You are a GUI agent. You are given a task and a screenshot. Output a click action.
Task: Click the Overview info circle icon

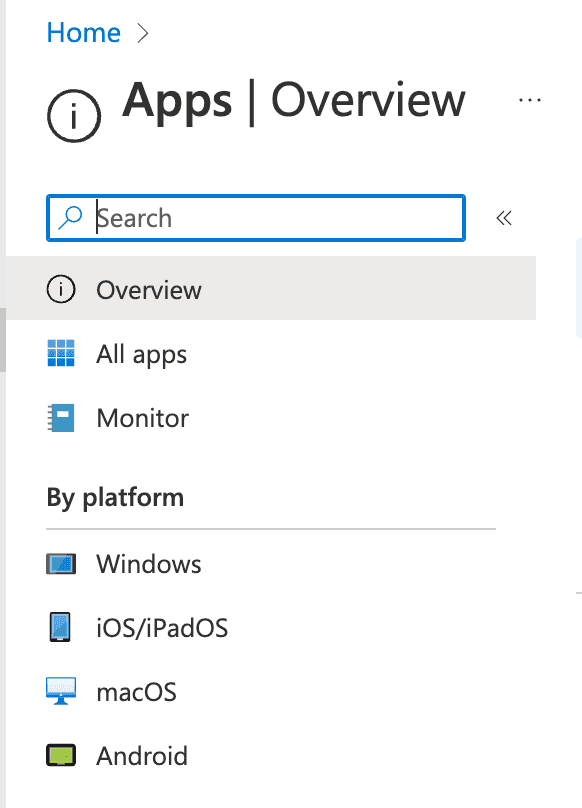(x=61, y=289)
